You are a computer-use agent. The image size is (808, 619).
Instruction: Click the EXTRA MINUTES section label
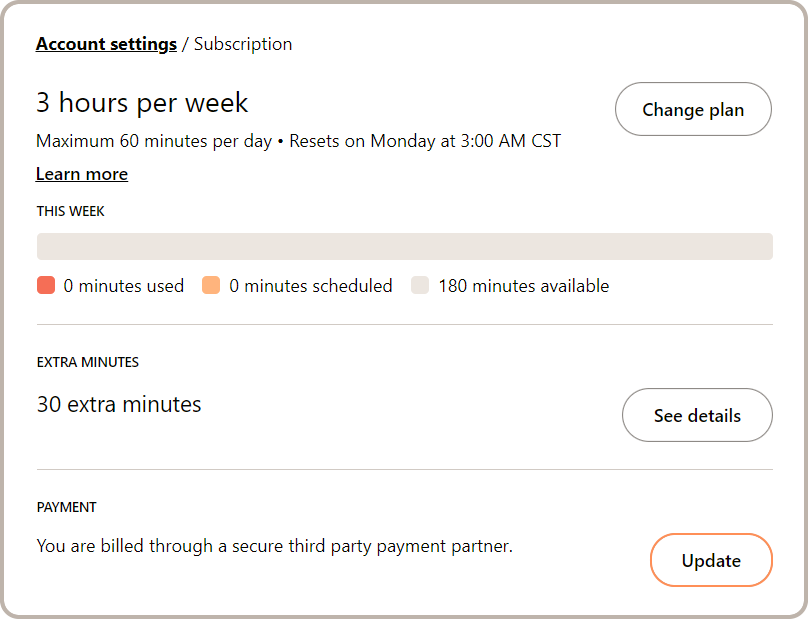click(88, 362)
